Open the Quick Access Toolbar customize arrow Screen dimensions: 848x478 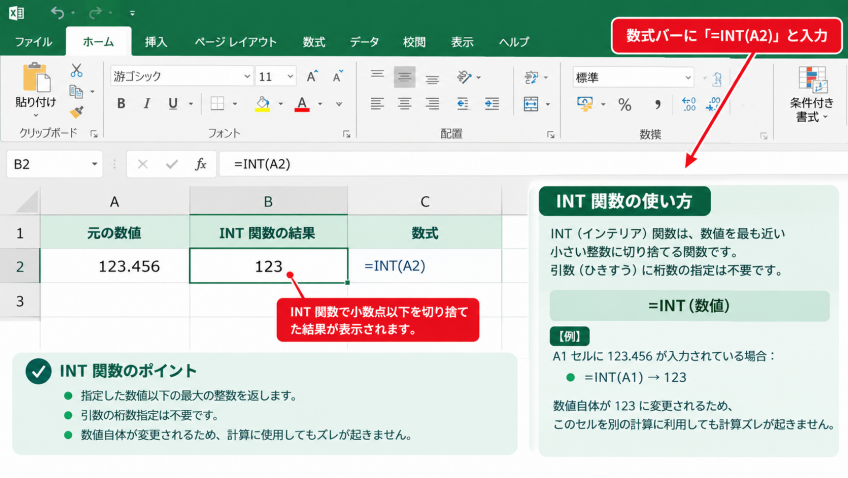[x=132, y=13]
